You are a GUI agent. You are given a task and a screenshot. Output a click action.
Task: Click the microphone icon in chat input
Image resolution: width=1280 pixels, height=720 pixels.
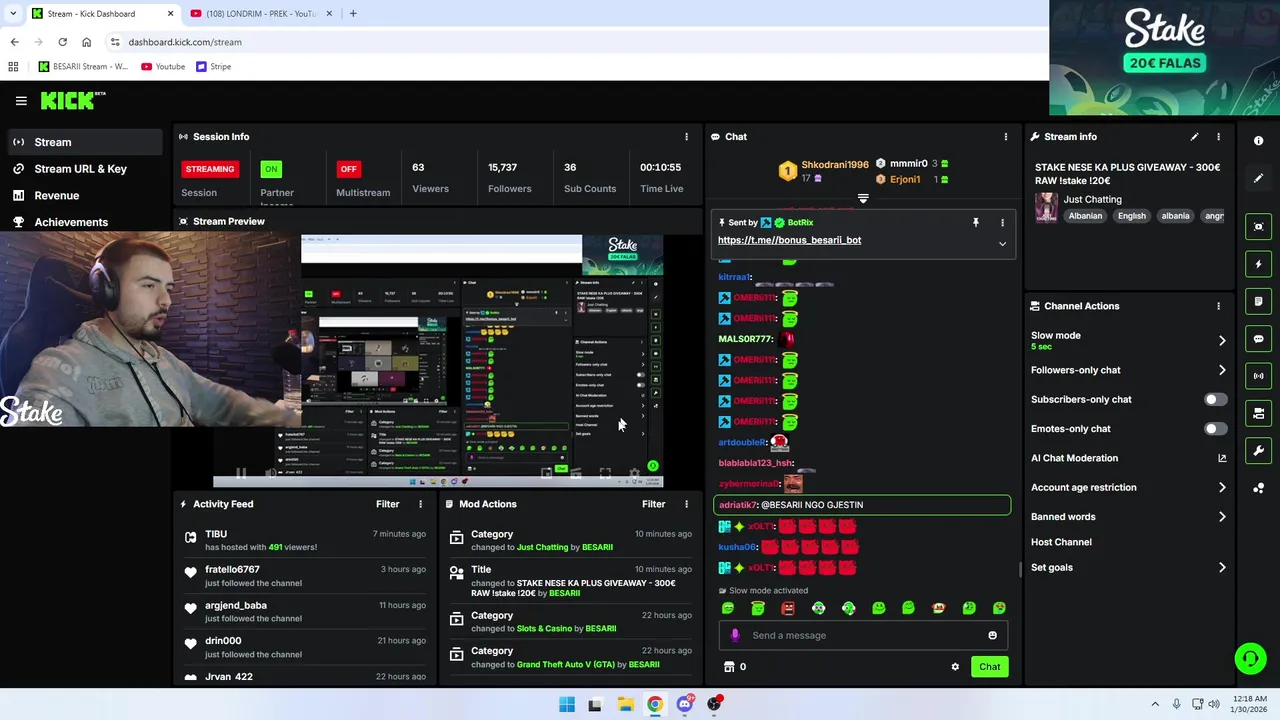tap(735, 635)
